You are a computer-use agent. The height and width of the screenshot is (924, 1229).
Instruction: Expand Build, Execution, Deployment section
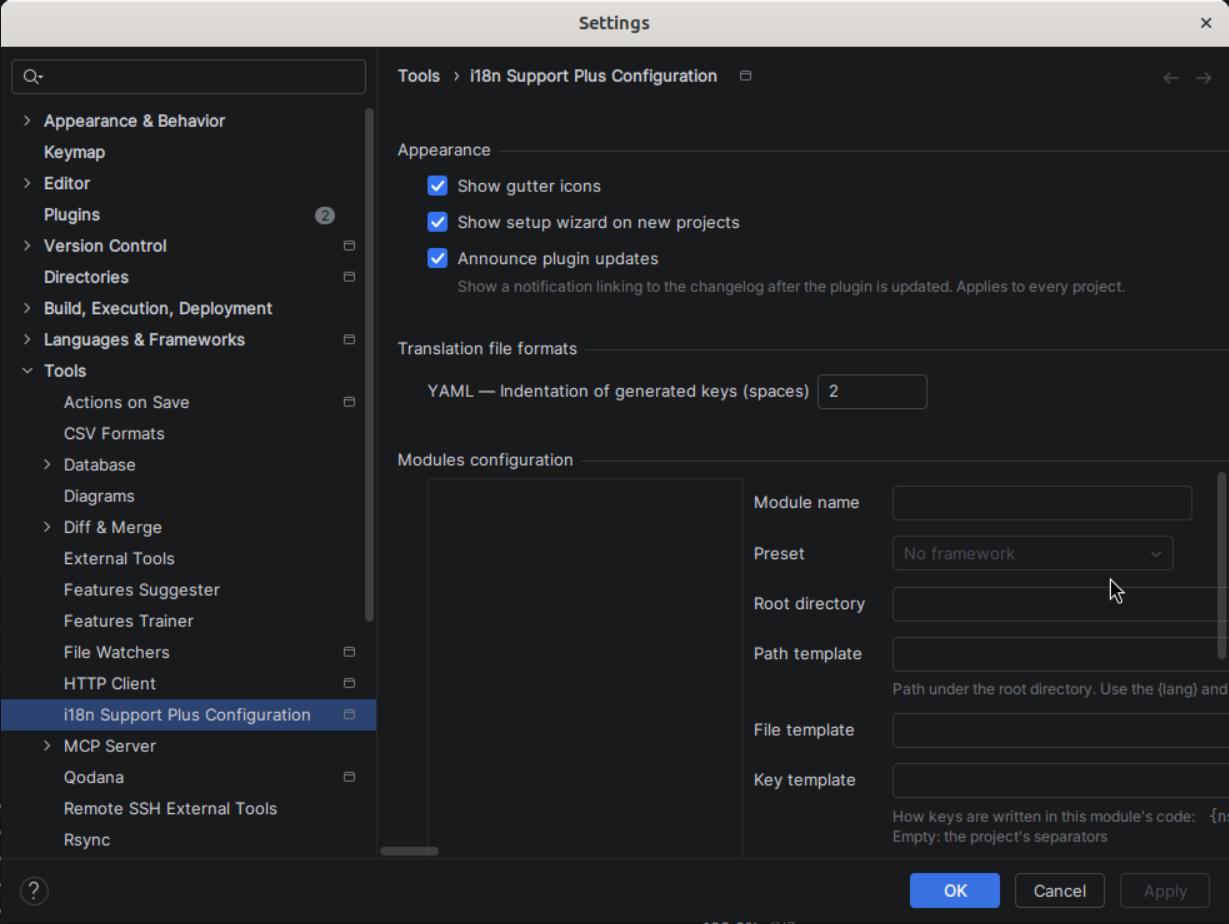27,309
